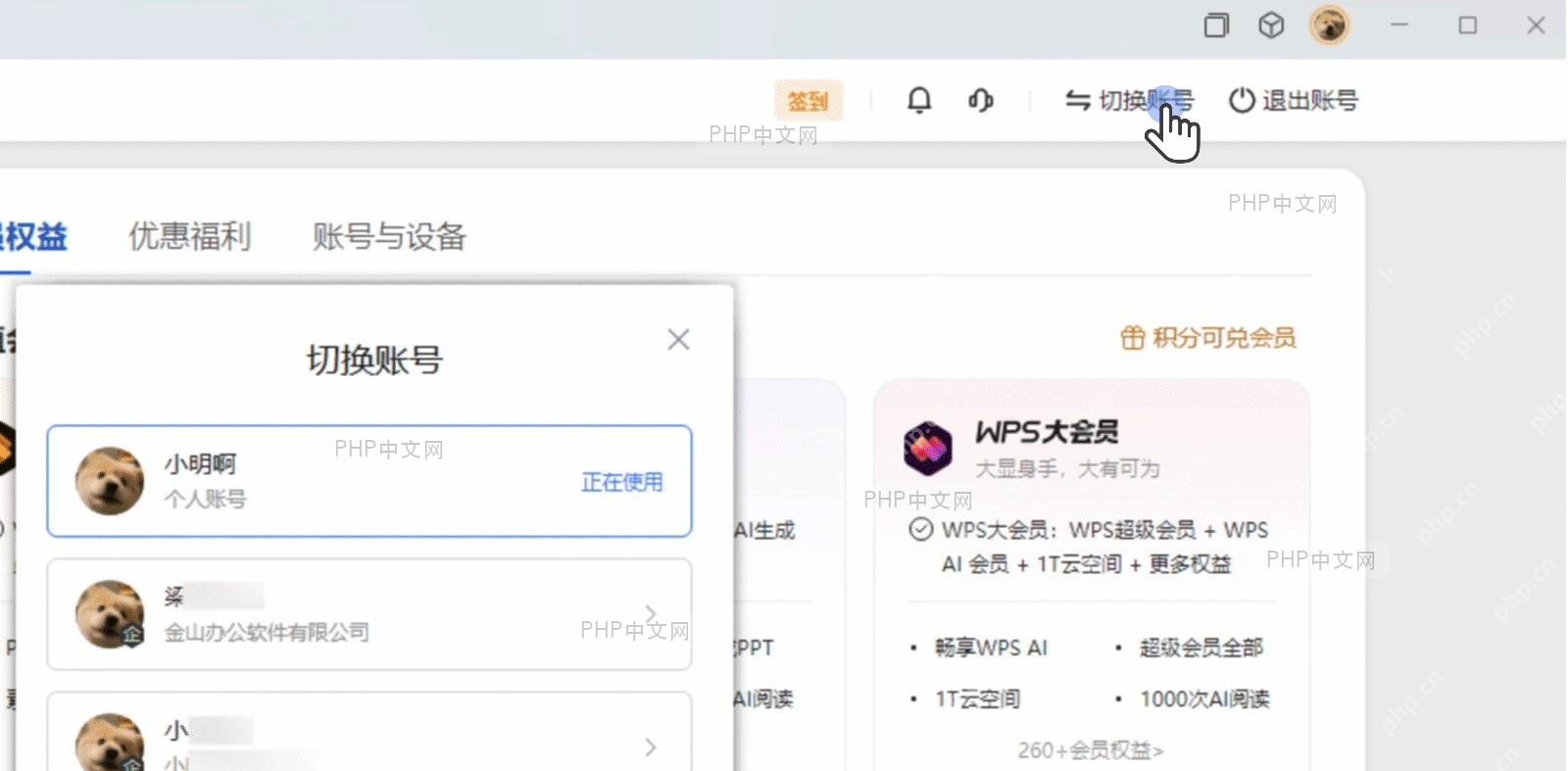The height and width of the screenshot is (771, 1568).
Task: Click the check mark icon before WPS大会员 description
Action: (921, 530)
